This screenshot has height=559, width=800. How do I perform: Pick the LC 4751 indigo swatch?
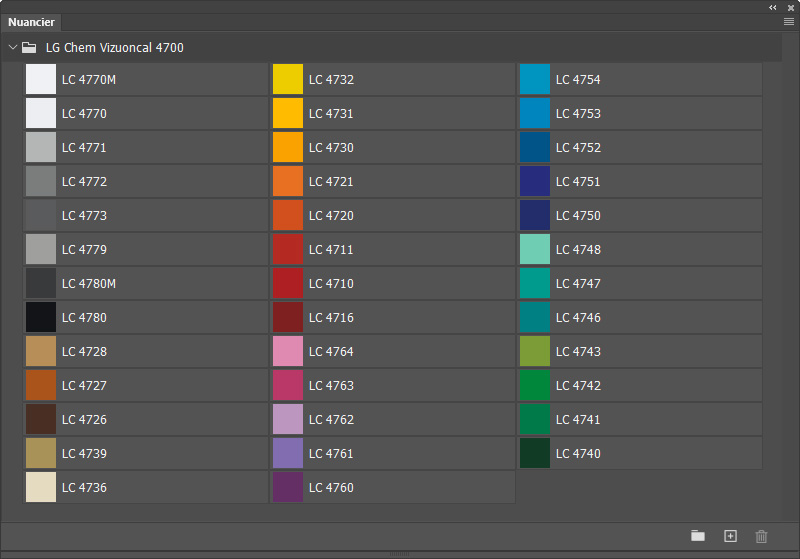[535, 181]
